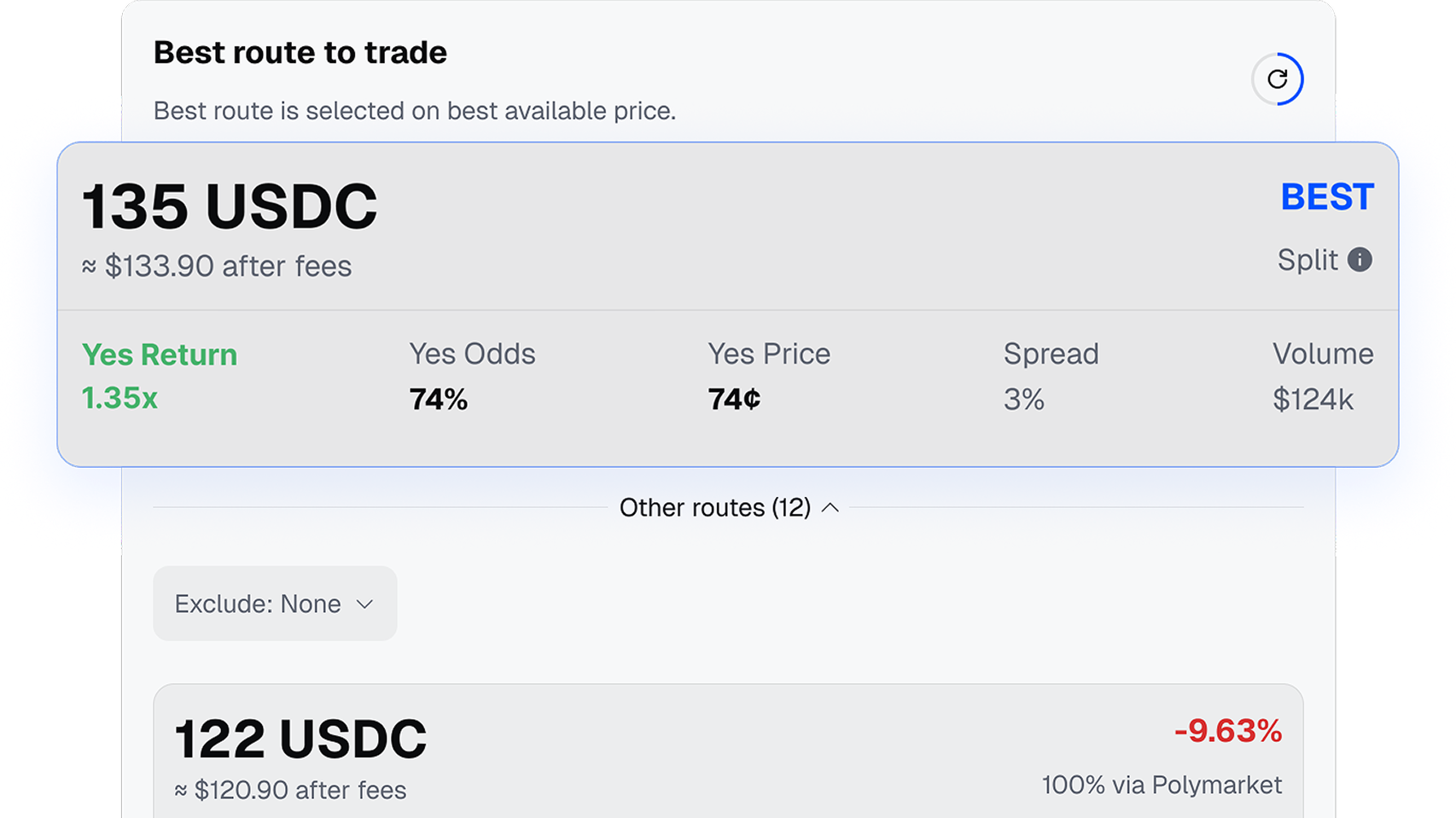Viewport: 1456px width, 818px height.
Task: Open the Exclude: None dropdown
Action: [275, 604]
